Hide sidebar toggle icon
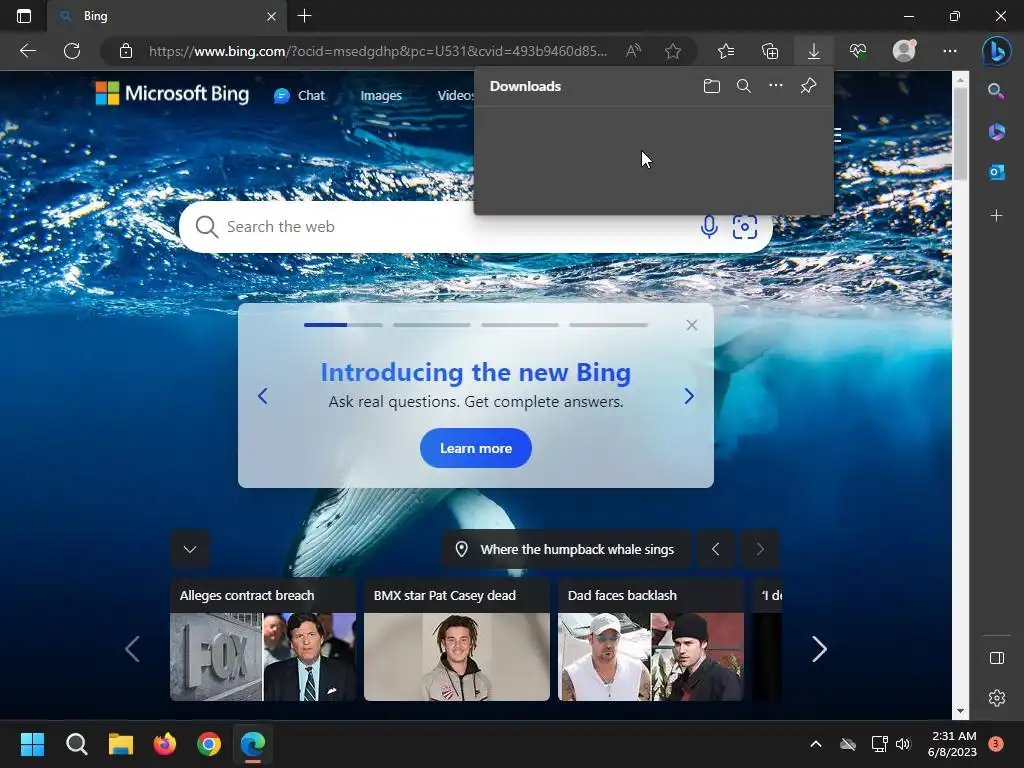1024x768 pixels. [997, 658]
